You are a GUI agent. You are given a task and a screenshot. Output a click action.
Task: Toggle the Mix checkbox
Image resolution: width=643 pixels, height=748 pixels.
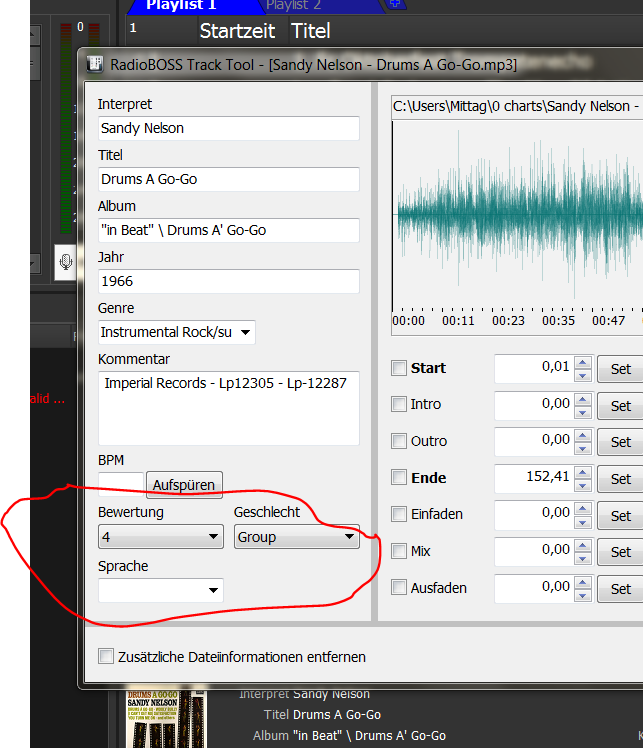pyautogui.click(x=399, y=551)
